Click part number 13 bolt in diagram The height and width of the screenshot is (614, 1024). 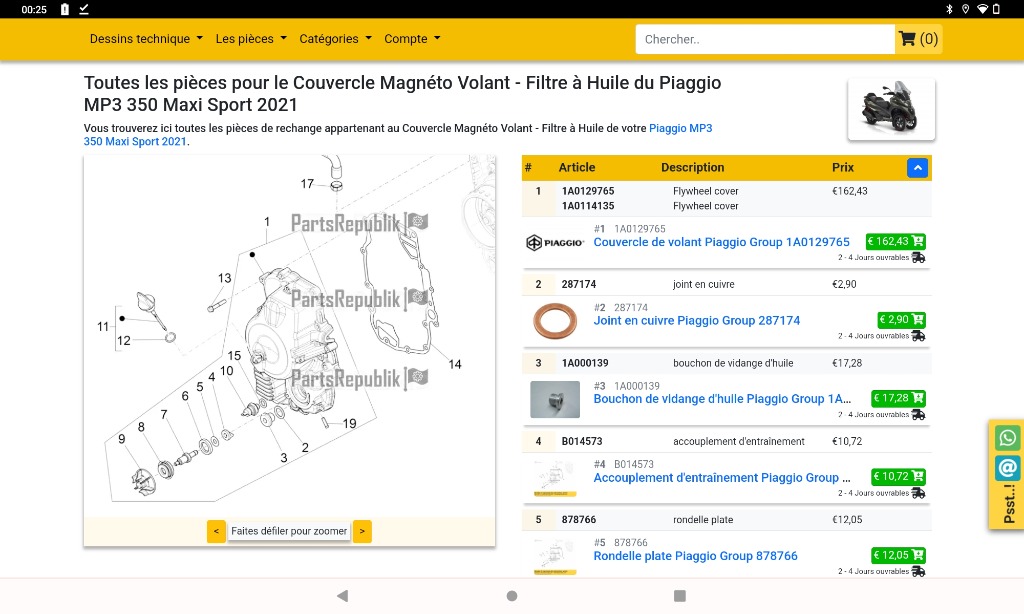(x=225, y=278)
